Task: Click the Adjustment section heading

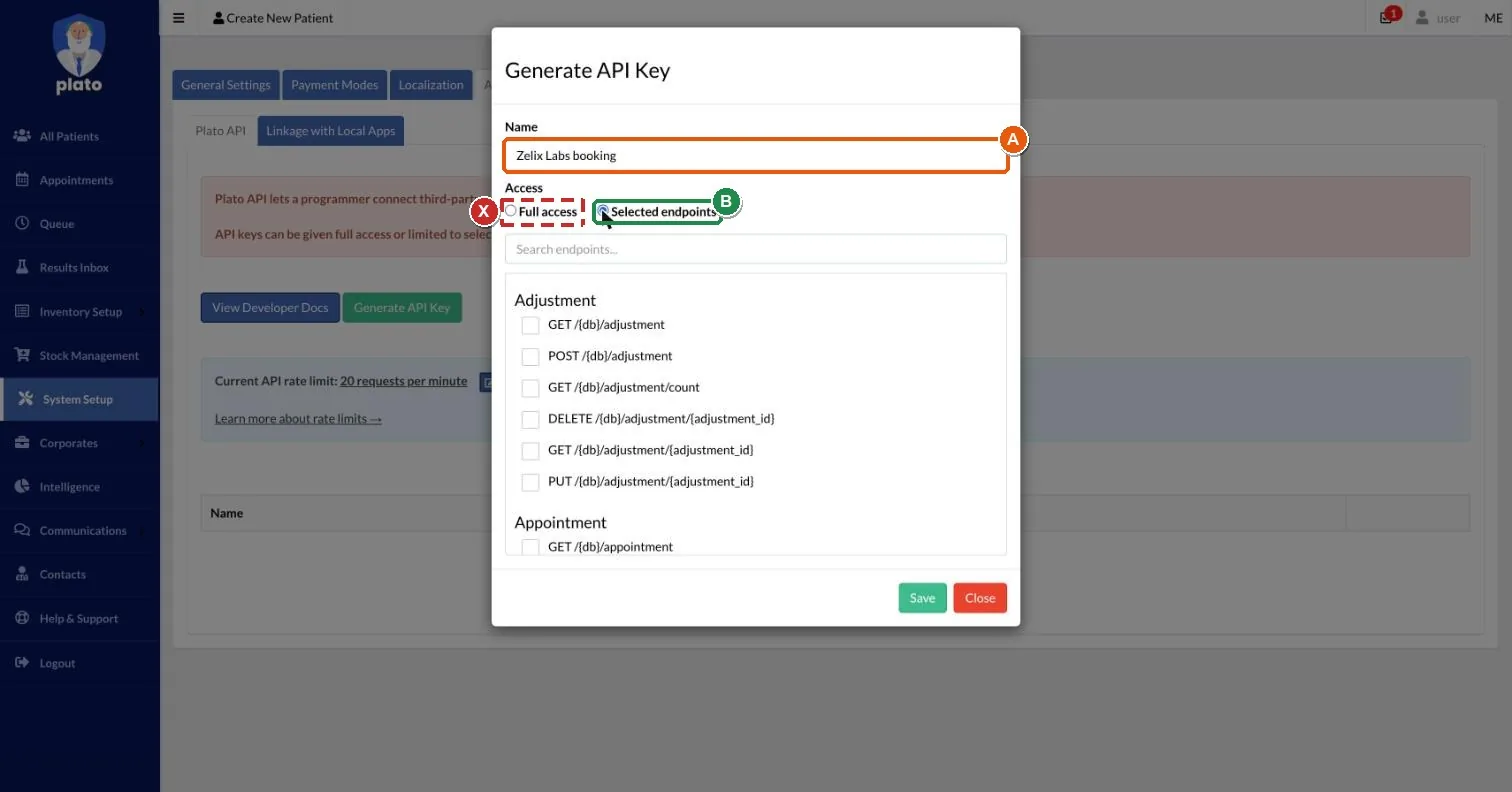Action: point(555,300)
